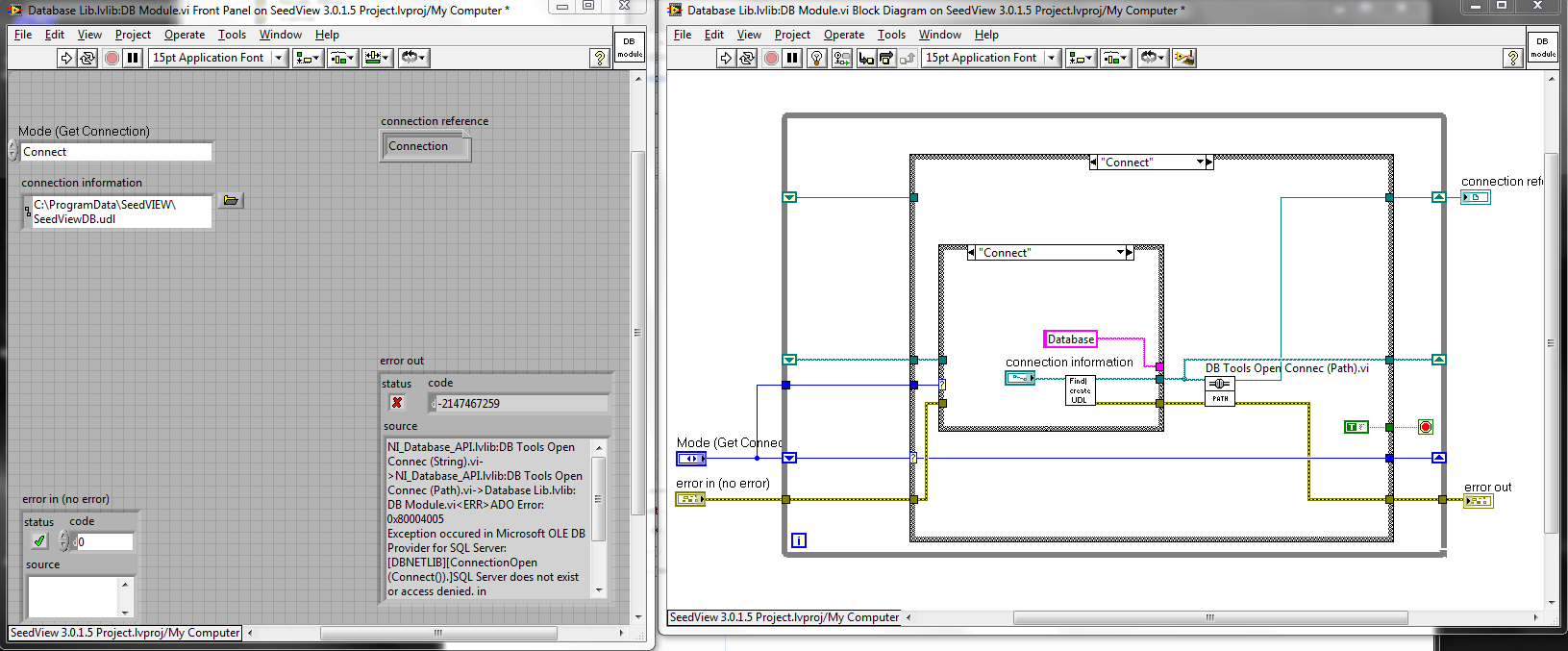This screenshot has height=651, width=1568.
Task: Toggle Retain Wire Values button
Action: 842,58
